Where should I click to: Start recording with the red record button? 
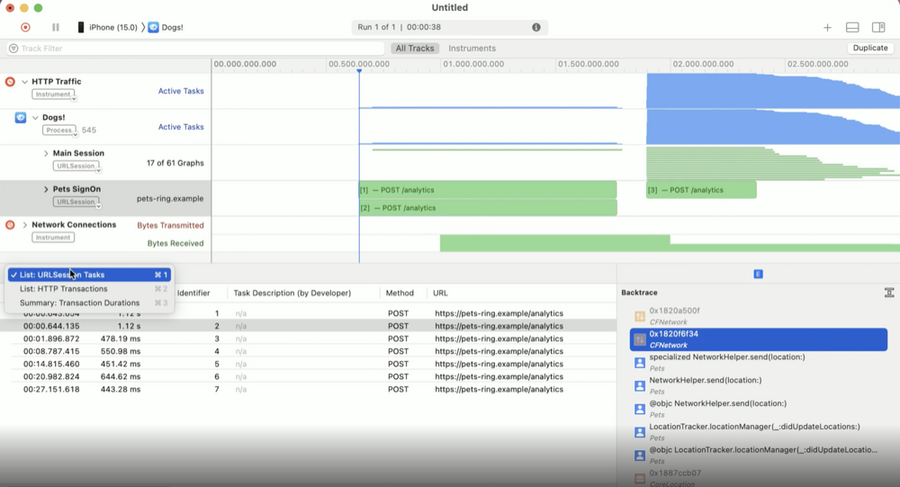coord(25,27)
